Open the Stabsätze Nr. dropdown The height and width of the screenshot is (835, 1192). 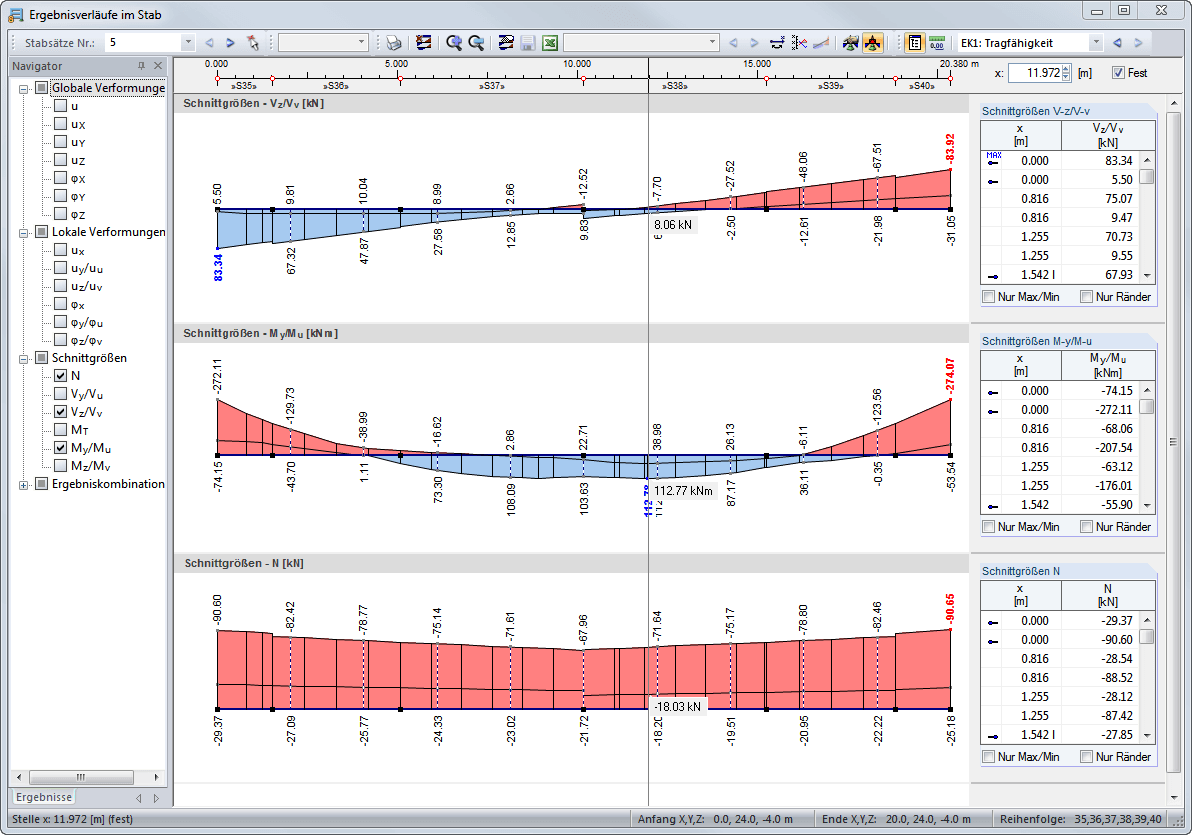190,42
